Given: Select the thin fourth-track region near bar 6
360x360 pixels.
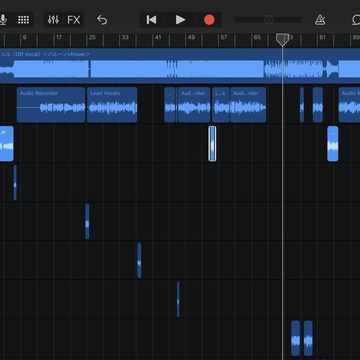Looking at the screenshot, I should 15,182.
